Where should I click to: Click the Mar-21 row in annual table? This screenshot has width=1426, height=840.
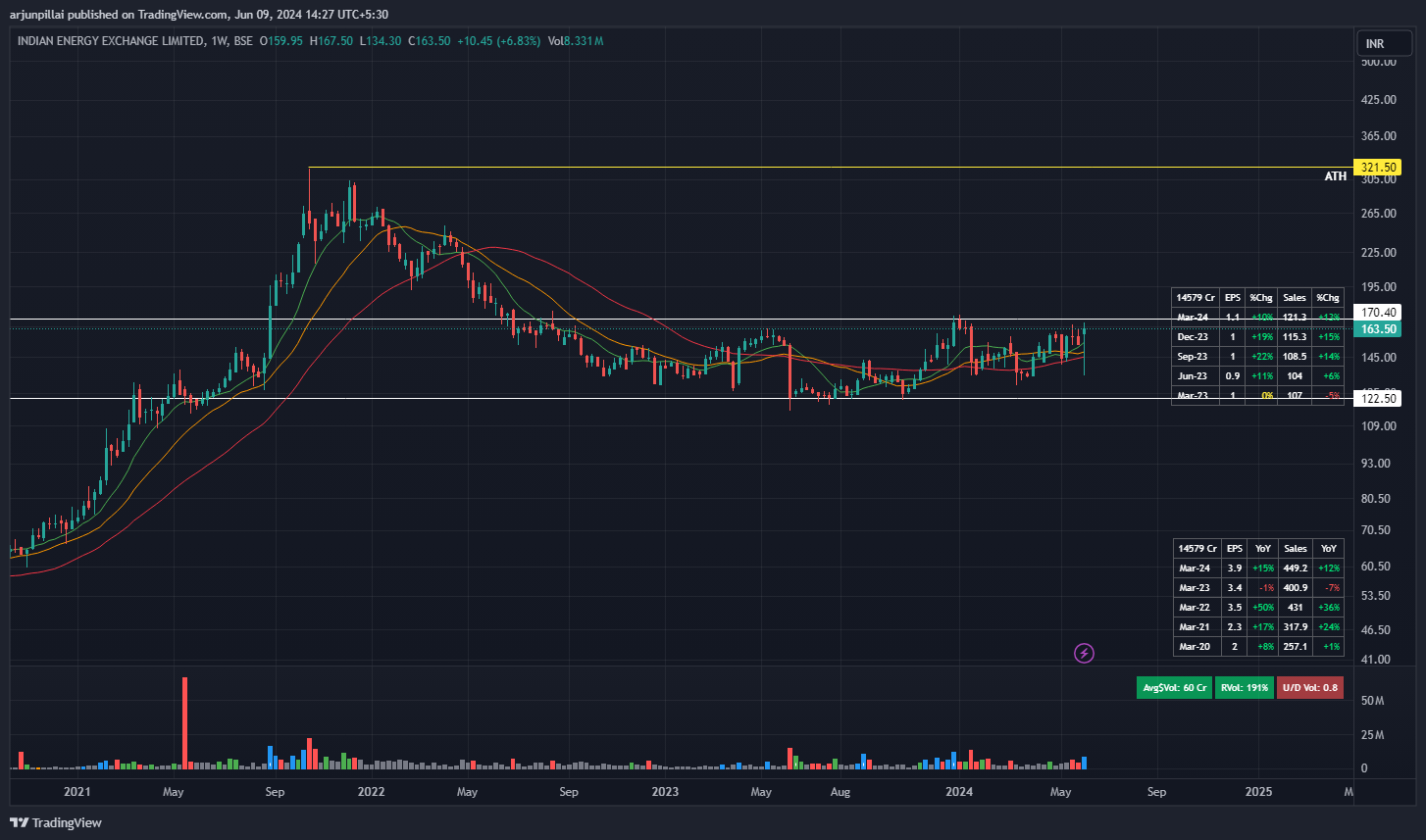click(1258, 627)
